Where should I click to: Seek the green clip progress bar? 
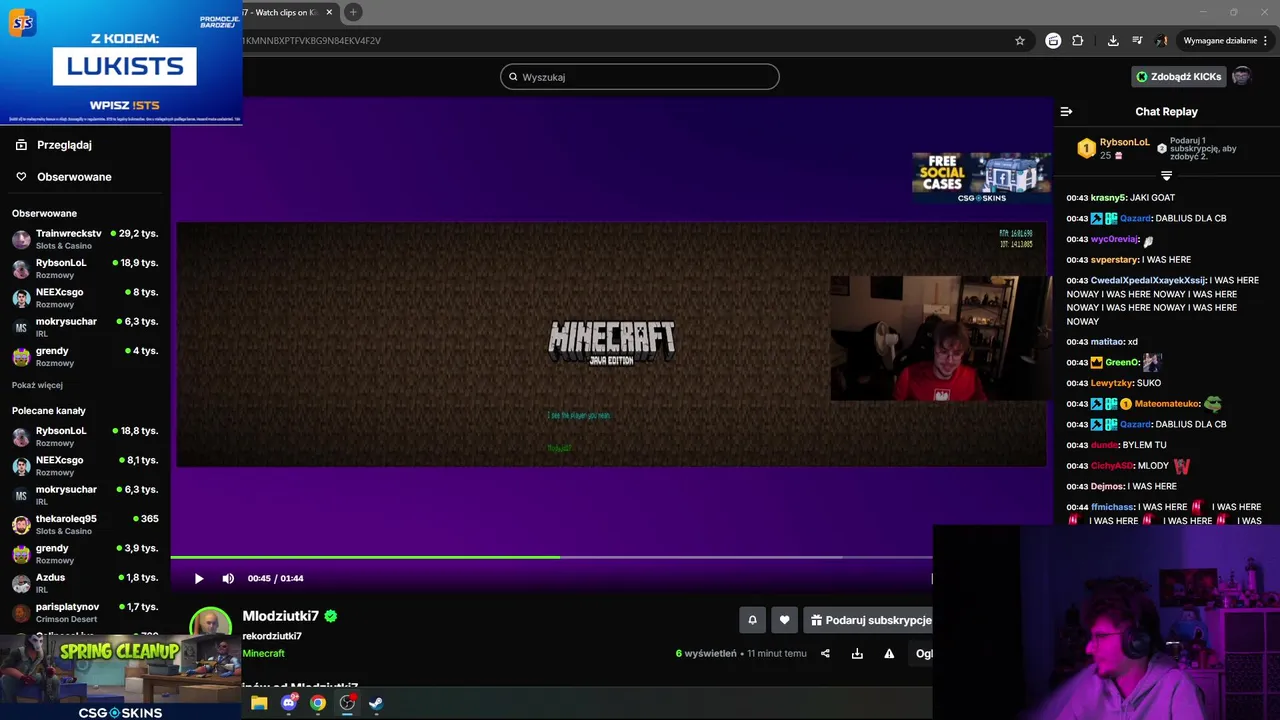point(551,557)
